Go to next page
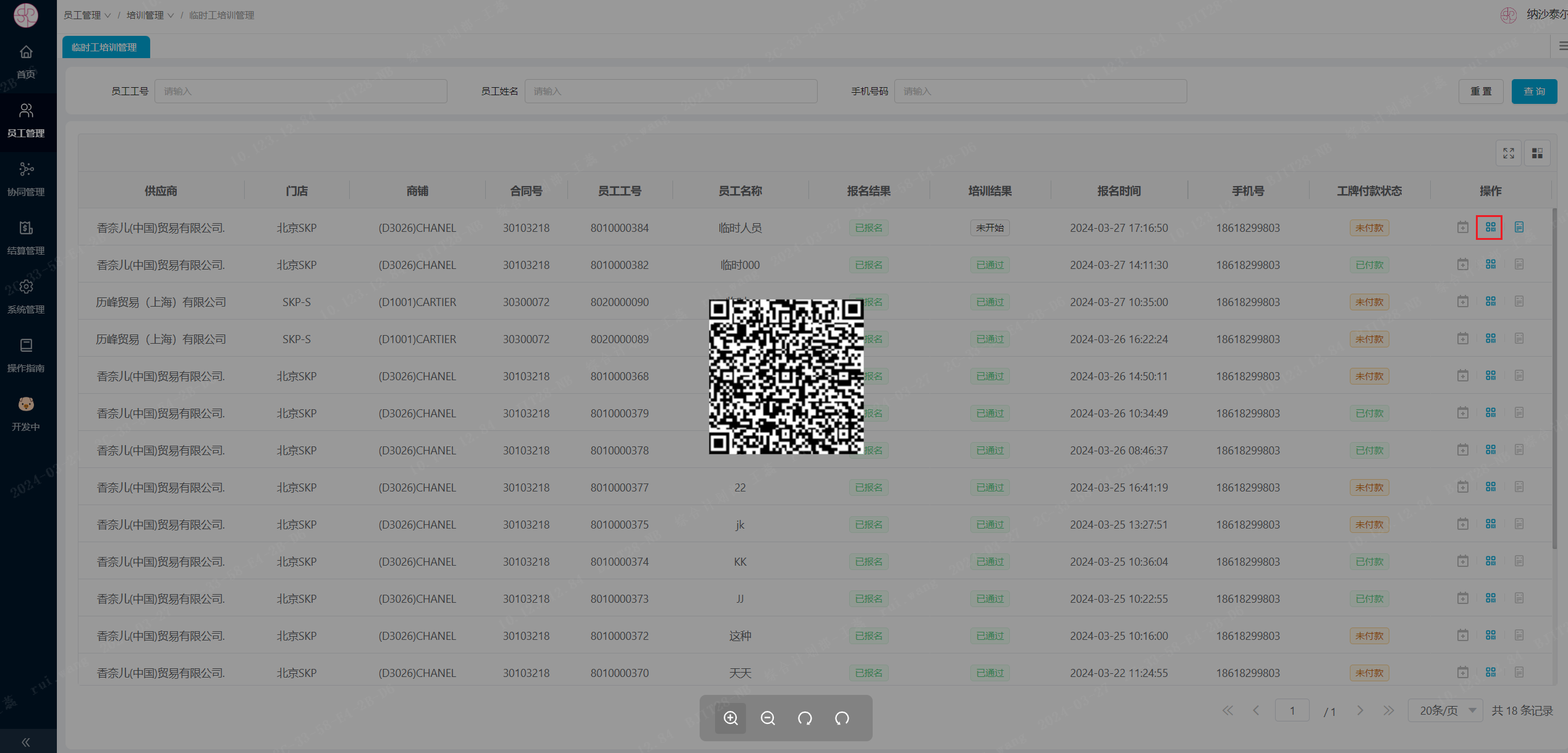 pyautogui.click(x=1360, y=710)
